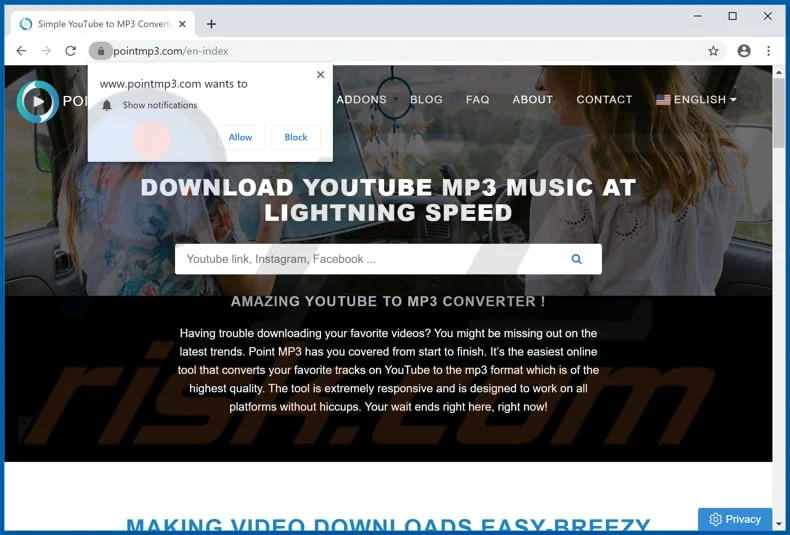Click 'www.pointmp3.com wants to' text
This screenshot has height=535, width=790.
173,84
